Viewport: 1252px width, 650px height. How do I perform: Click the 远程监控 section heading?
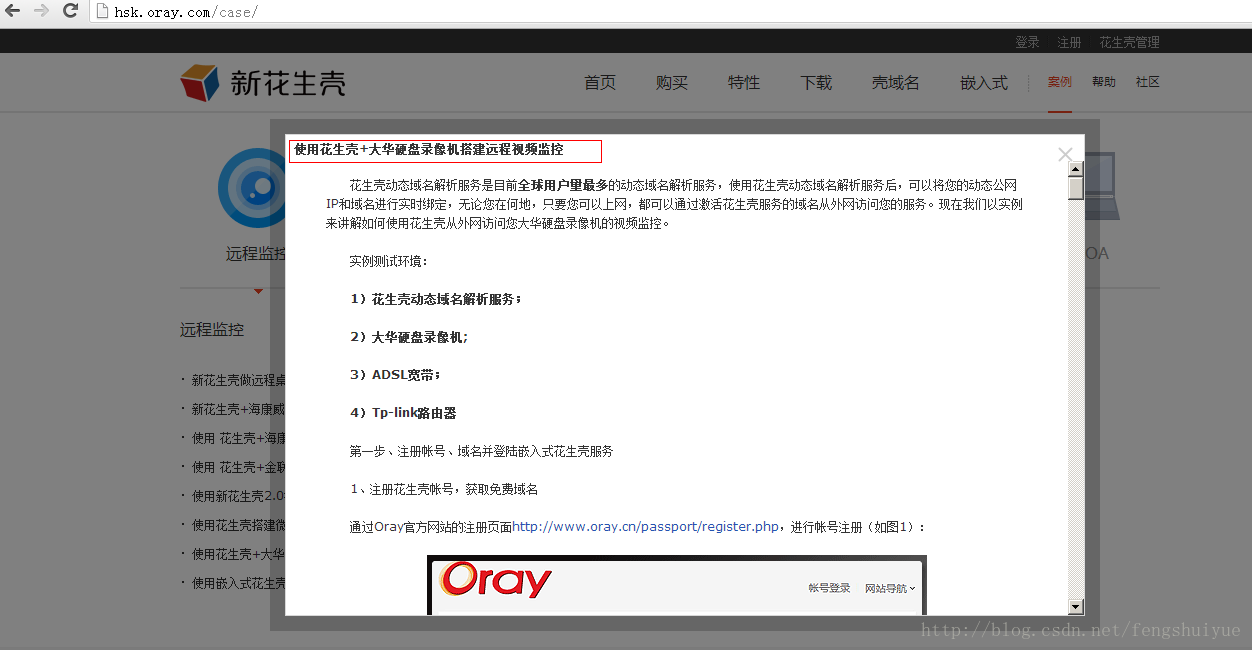click(x=212, y=330)
